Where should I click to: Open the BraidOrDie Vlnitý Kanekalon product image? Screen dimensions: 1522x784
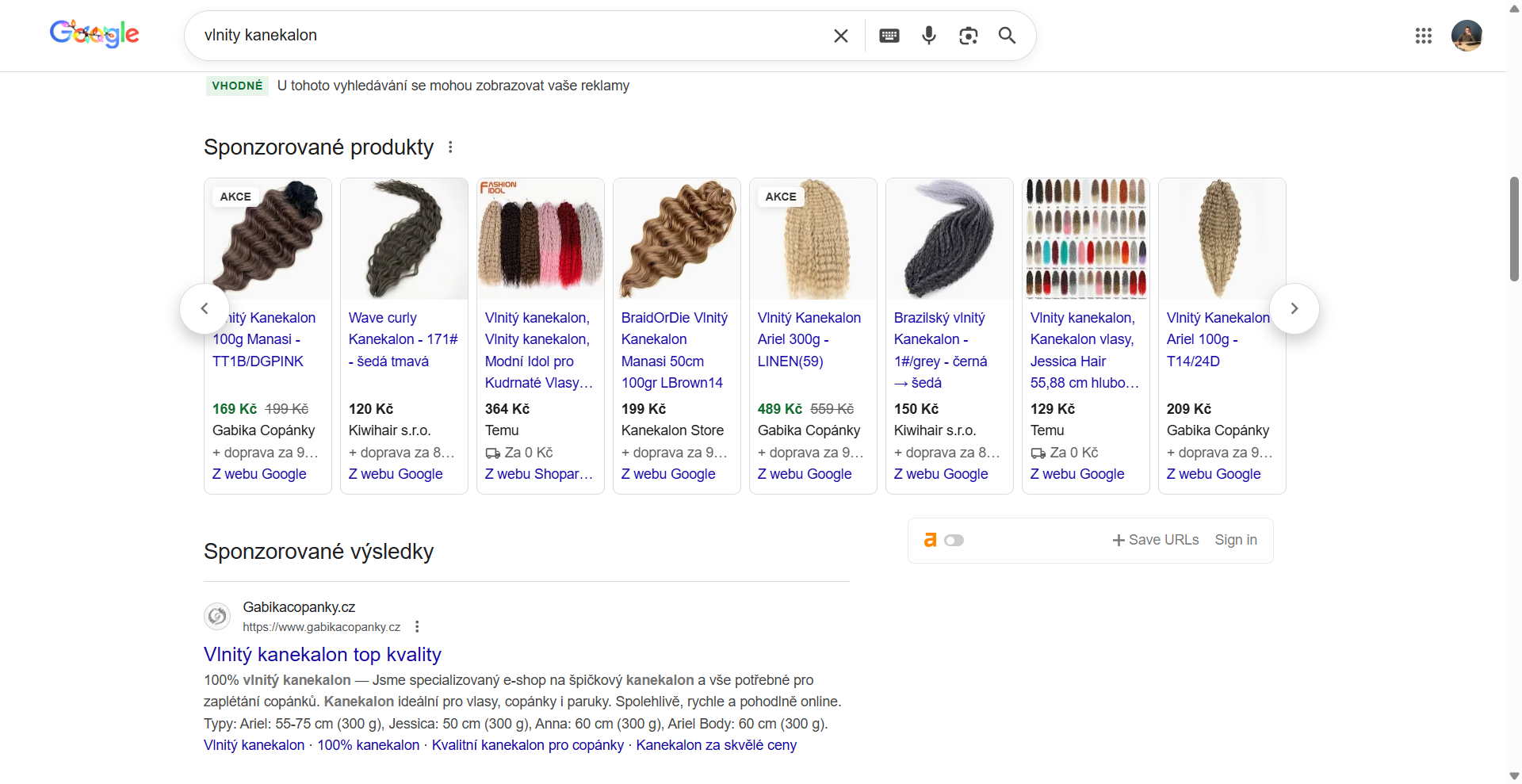click(x=676, y=239)
